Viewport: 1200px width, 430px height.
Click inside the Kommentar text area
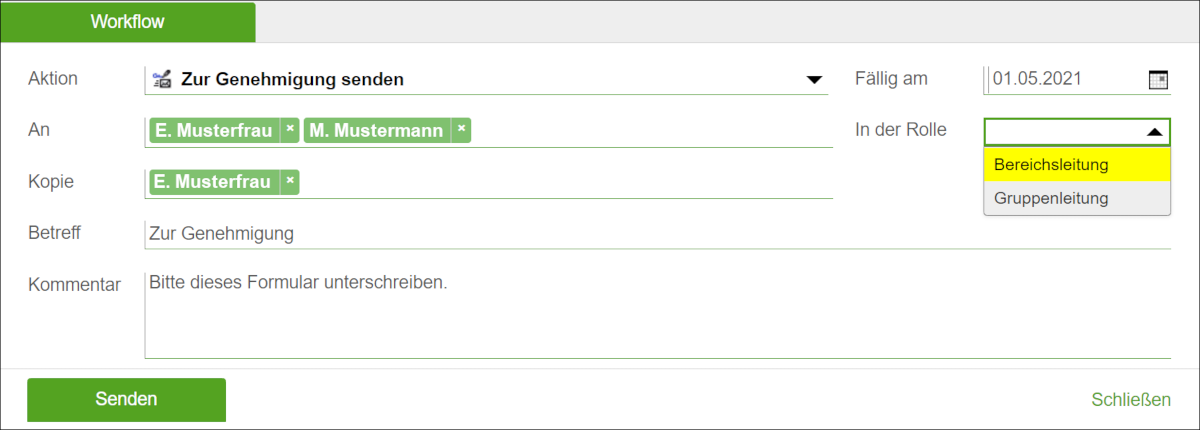coord(658,314)
